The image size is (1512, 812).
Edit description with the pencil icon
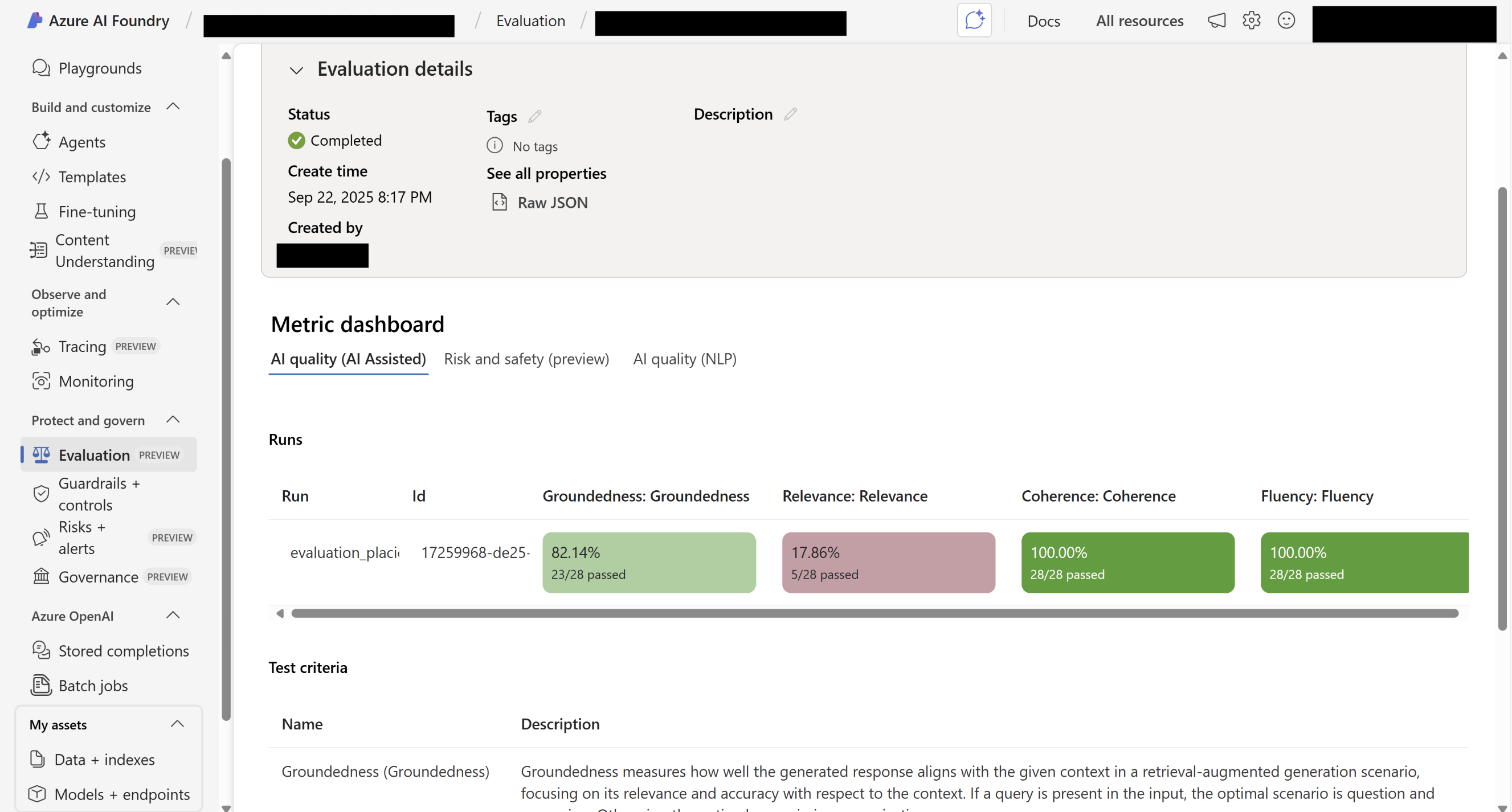tap(790, 114)
